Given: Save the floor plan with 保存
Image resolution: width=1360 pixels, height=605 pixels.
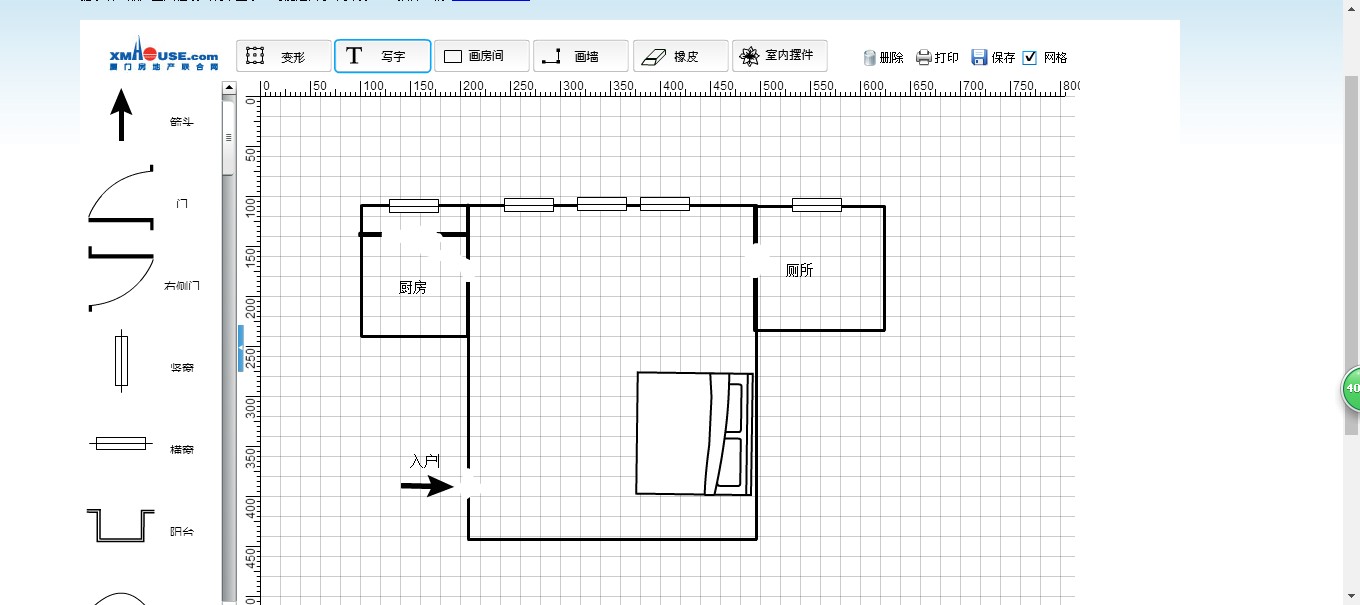Looking at the screenshot, I should (993, 58).
